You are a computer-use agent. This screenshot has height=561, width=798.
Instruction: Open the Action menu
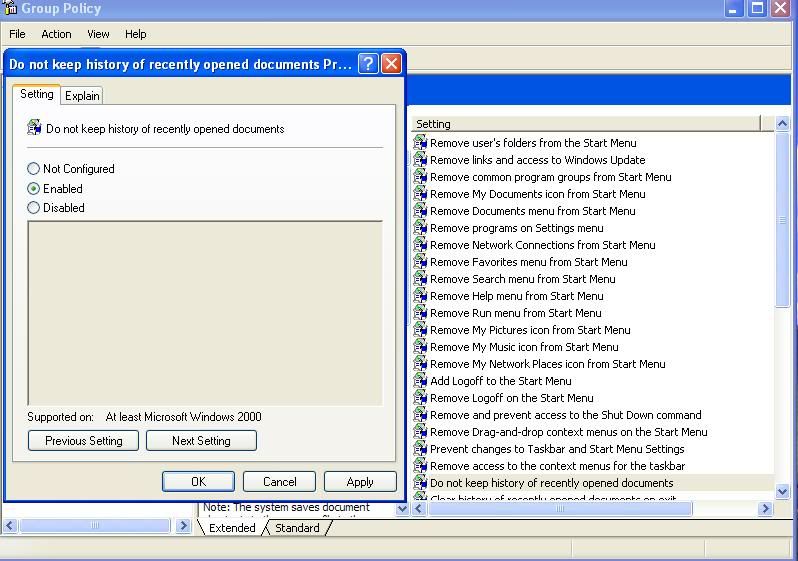coord(56,34)
